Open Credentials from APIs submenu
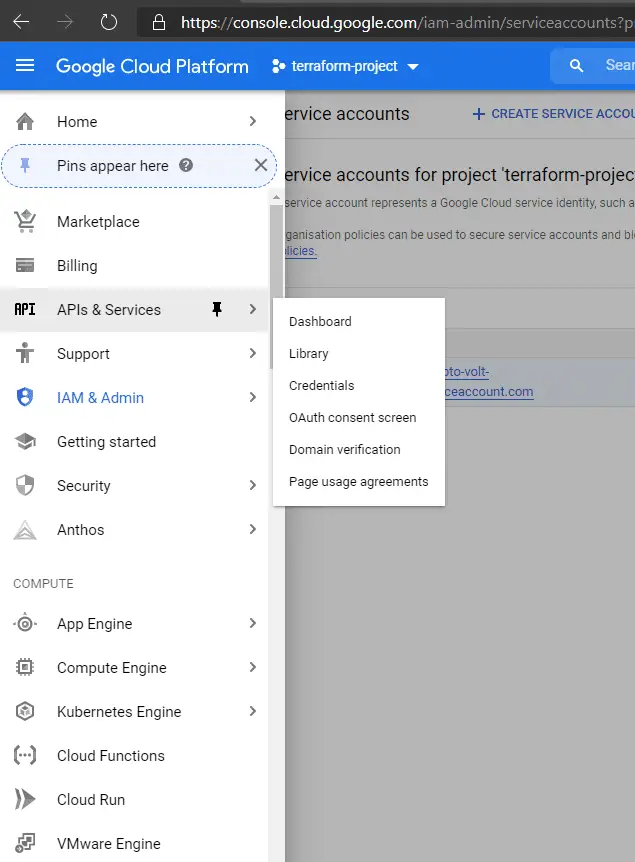635x862 pixels. pyautogui.click(x=358, y=385)
